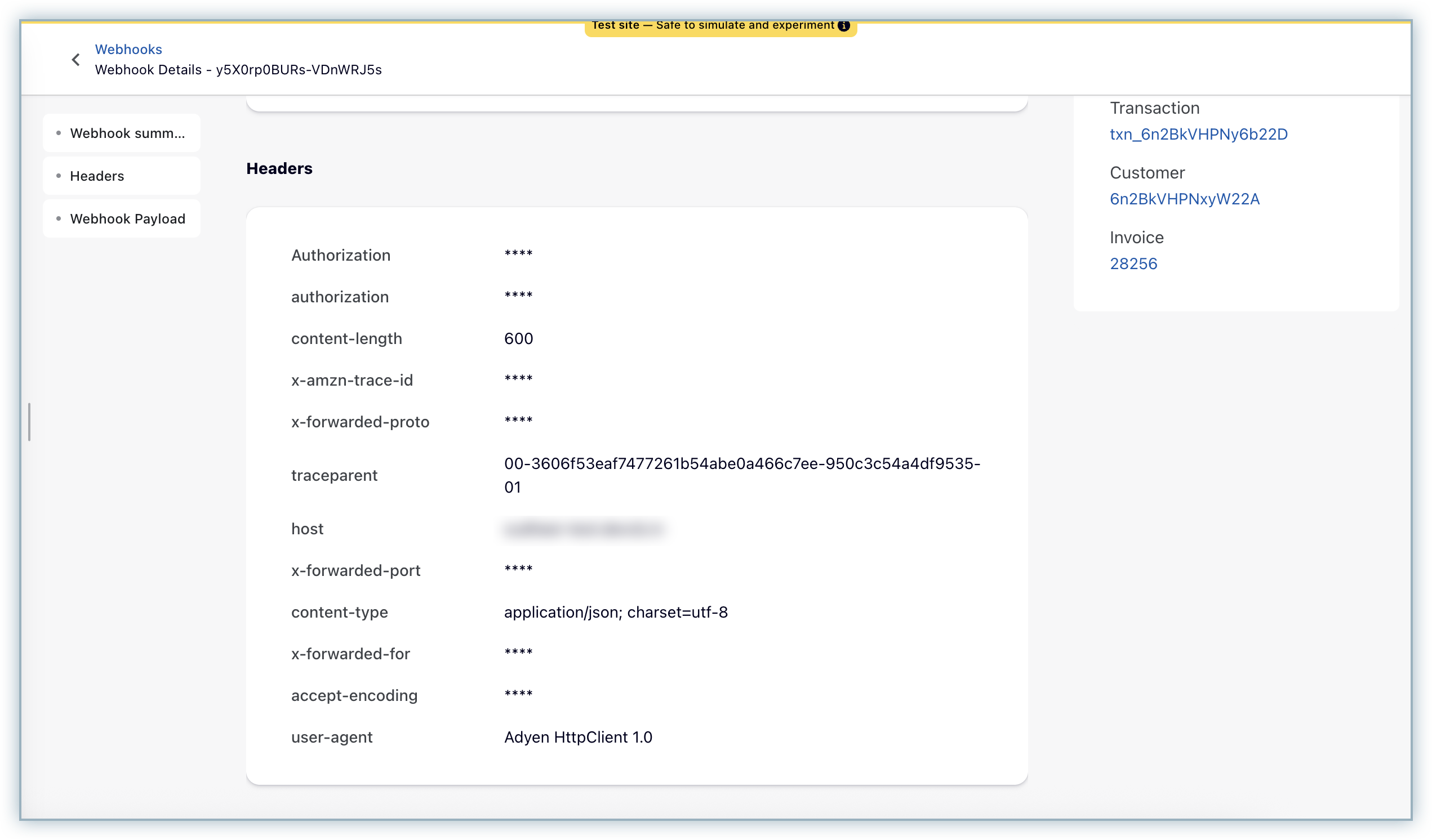Click the bullet beside Webhook summary
Viewport: 1432px width, 840px height.
pyautogui.click(x=59, y=133)
